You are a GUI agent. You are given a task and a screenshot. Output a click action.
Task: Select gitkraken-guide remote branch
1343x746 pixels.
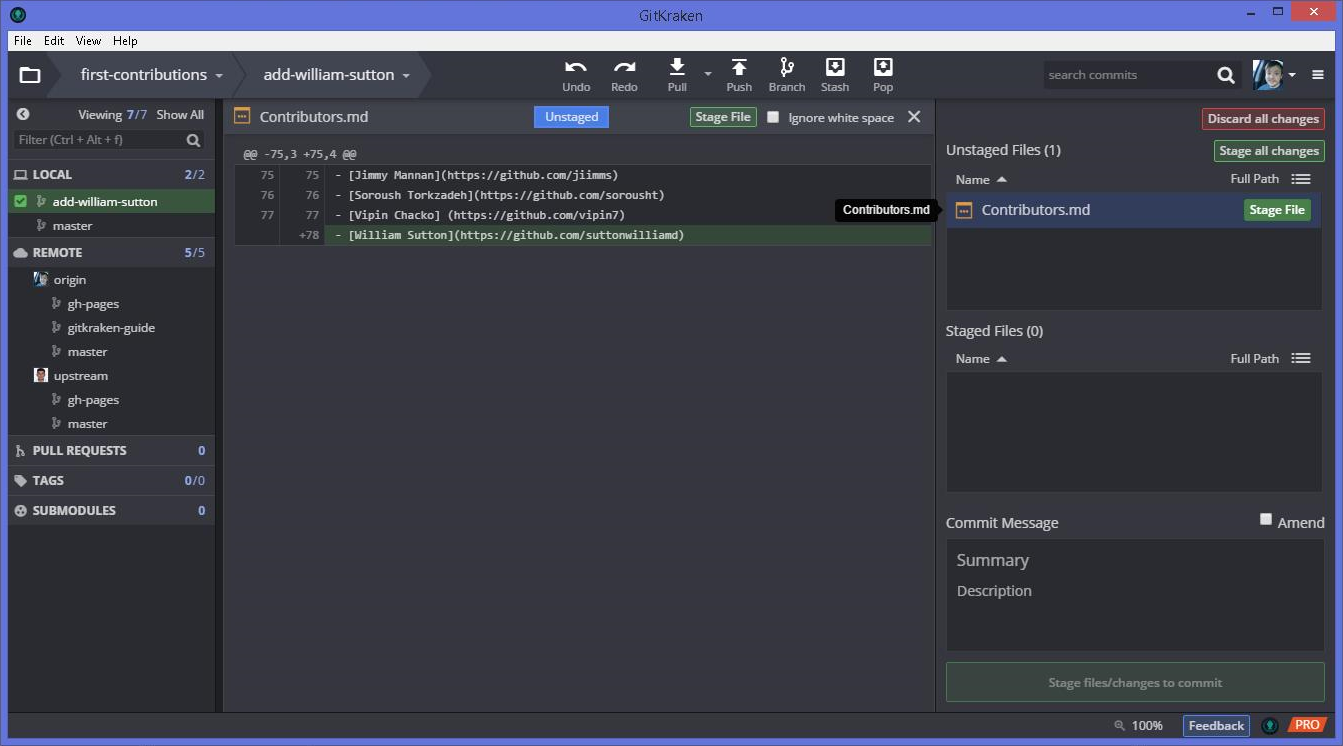pyautogui.click(x=111, y=328)
